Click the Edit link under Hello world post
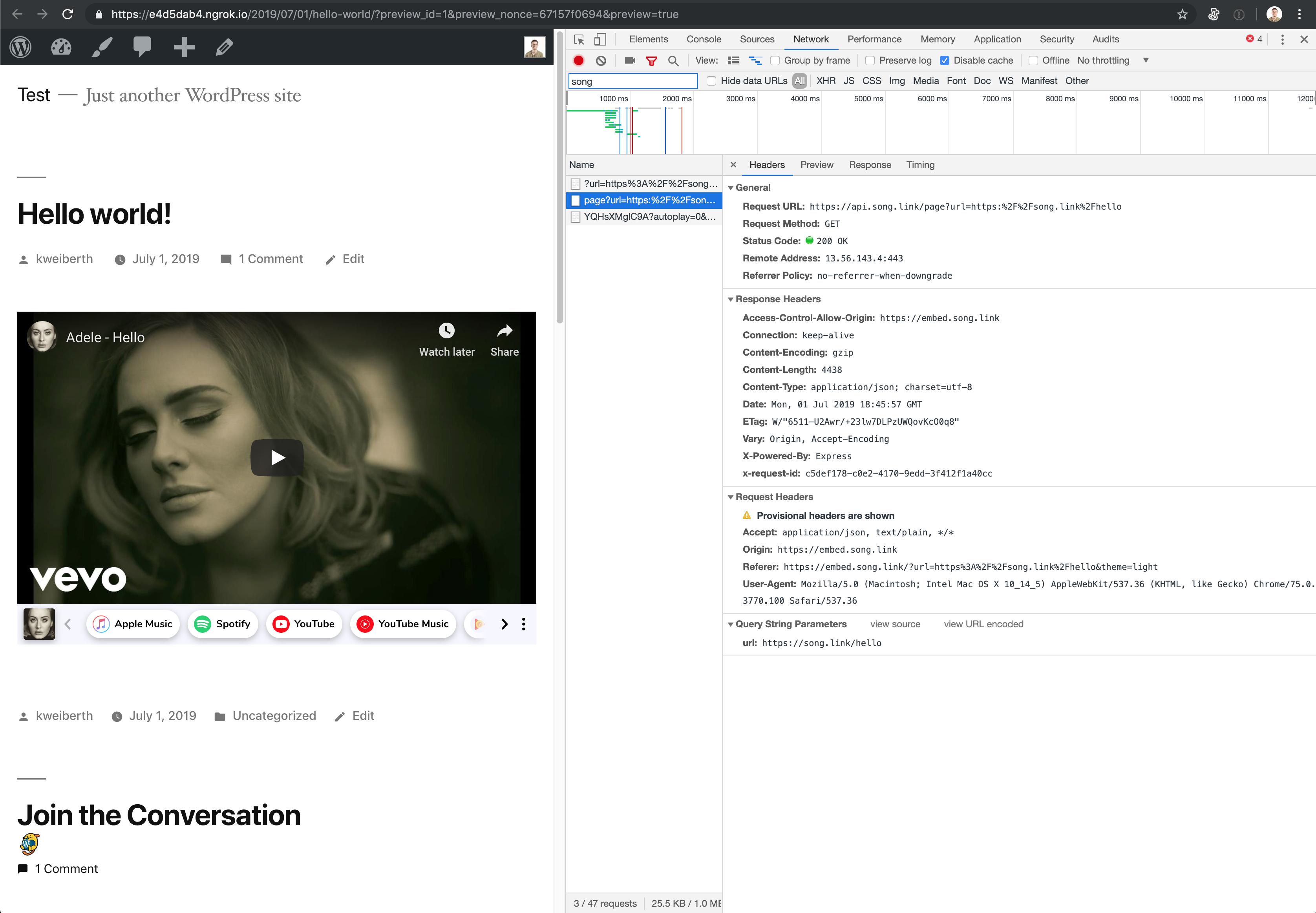The height and width of the screenshot is (913, 1316). pos(354,259)
